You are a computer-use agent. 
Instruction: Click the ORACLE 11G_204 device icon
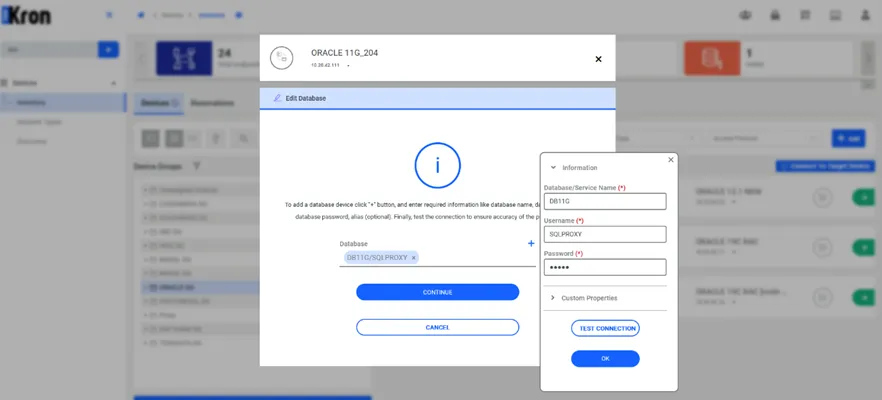pos(281,58)
